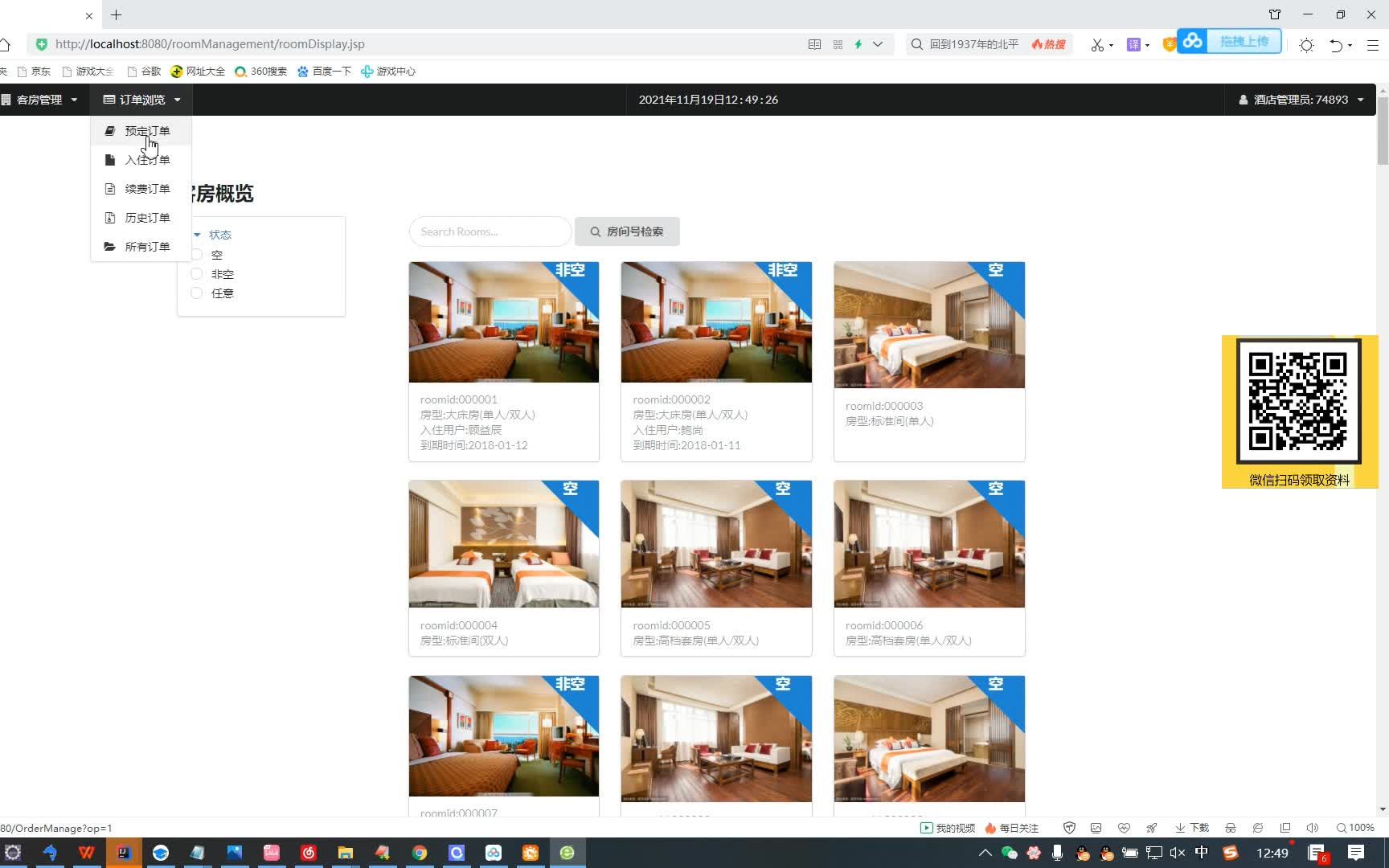The width and height of the screenshot is (1389, 868).
Task: Unmute the speaker tray icon
Action: click(x=1178, y=853)
